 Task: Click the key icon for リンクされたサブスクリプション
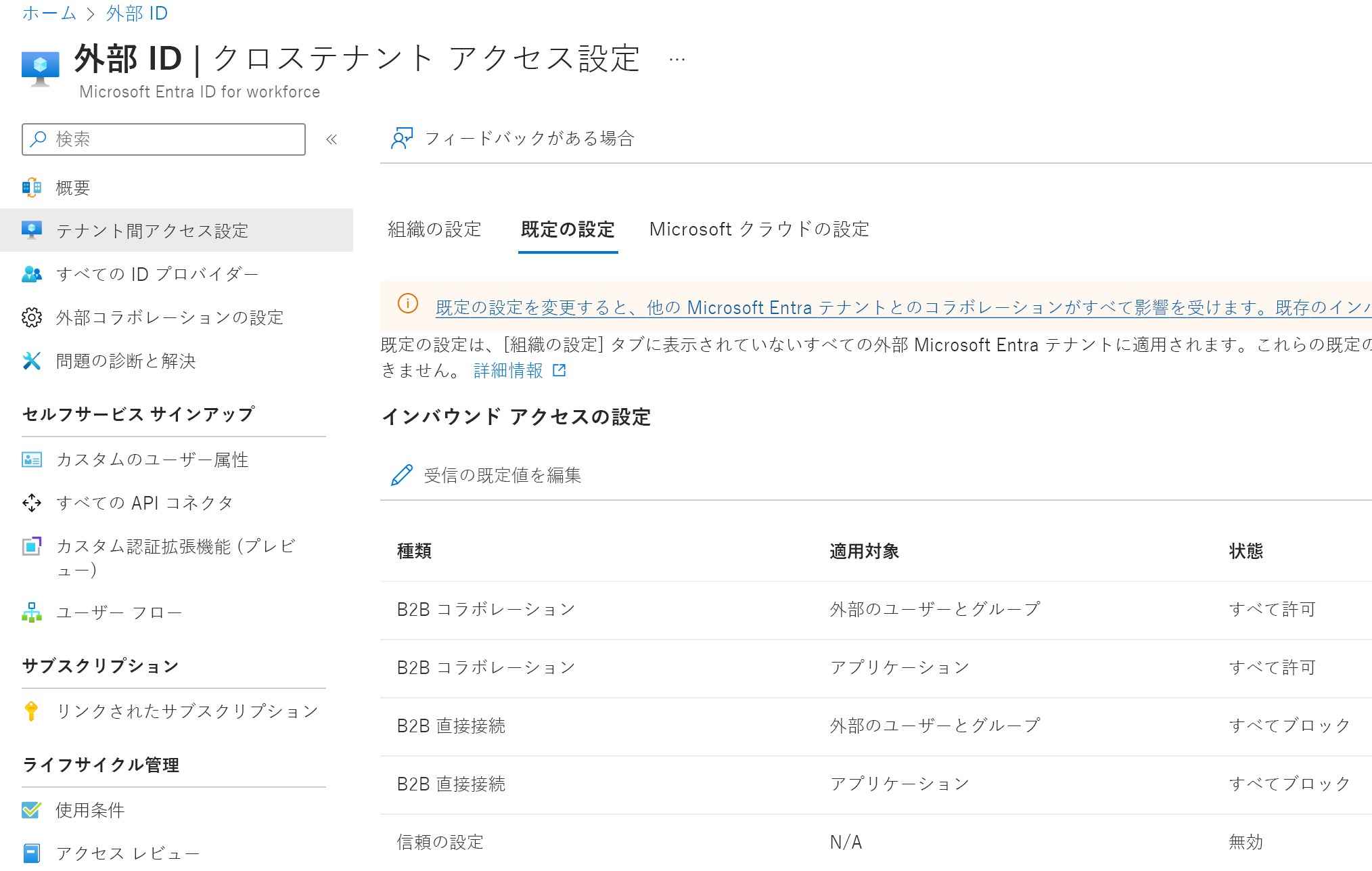[31, 711]
